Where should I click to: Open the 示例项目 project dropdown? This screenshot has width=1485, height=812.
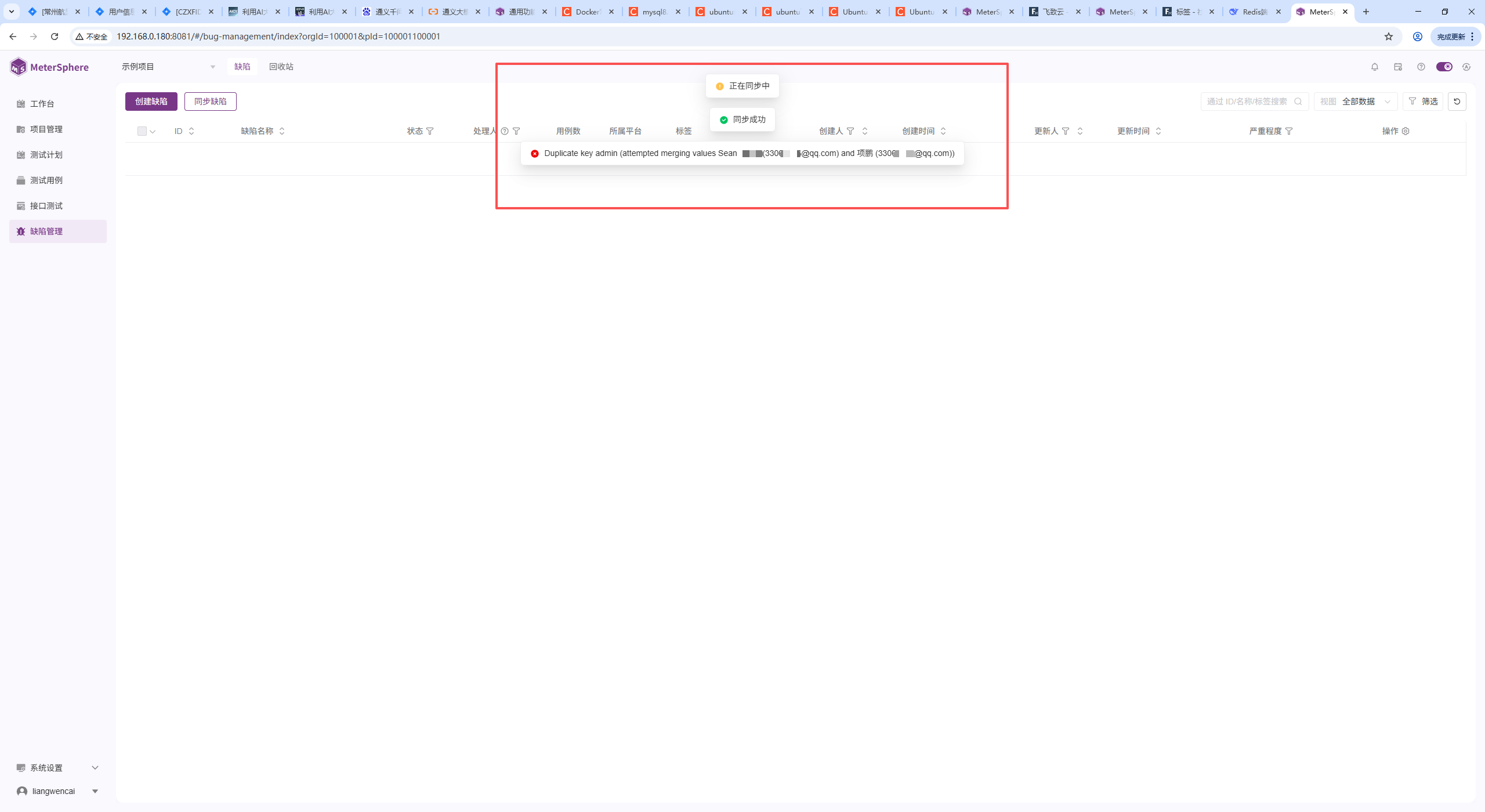(168, 67)
